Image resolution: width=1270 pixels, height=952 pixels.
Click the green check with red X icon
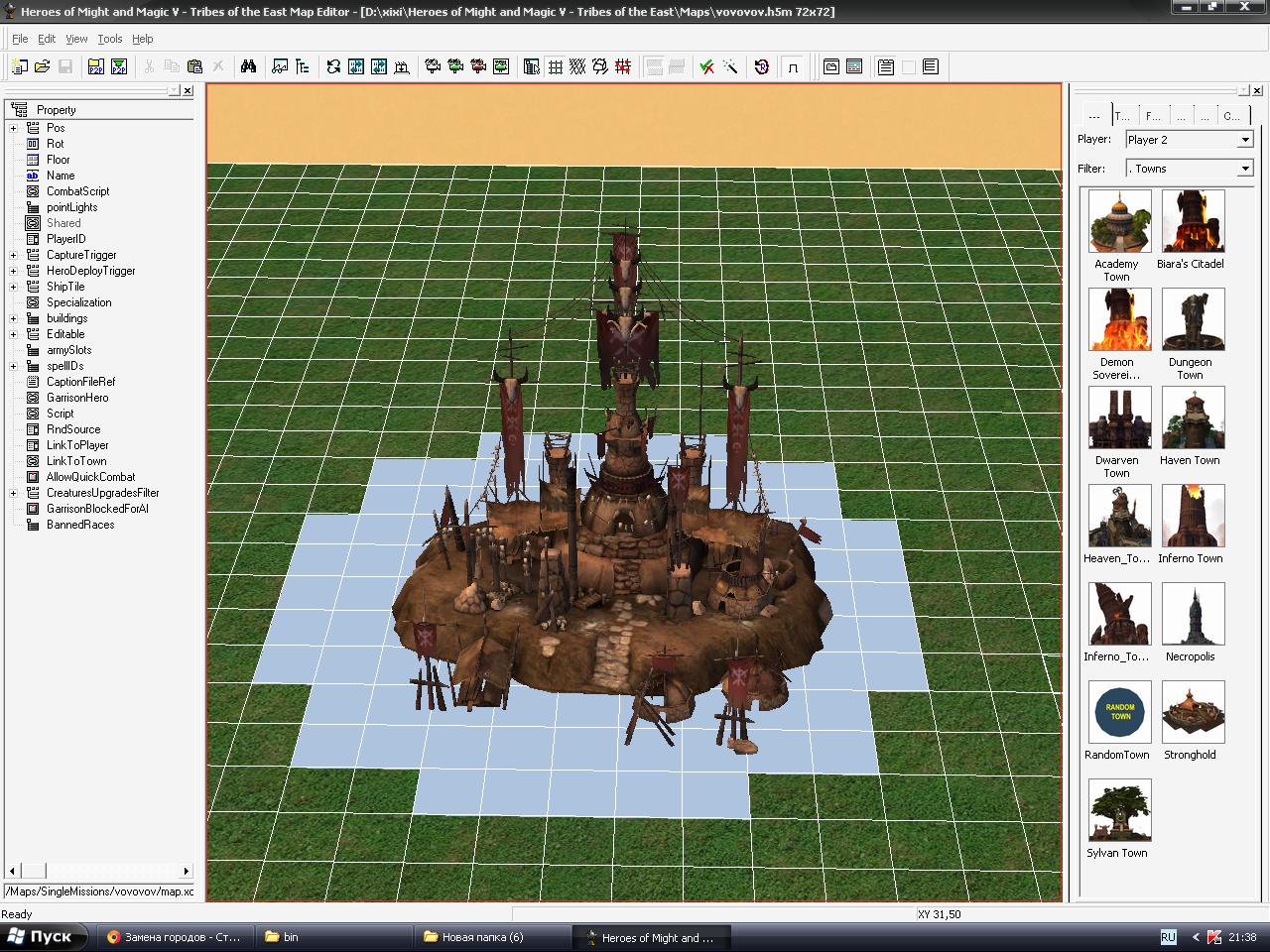click(707, 66)
